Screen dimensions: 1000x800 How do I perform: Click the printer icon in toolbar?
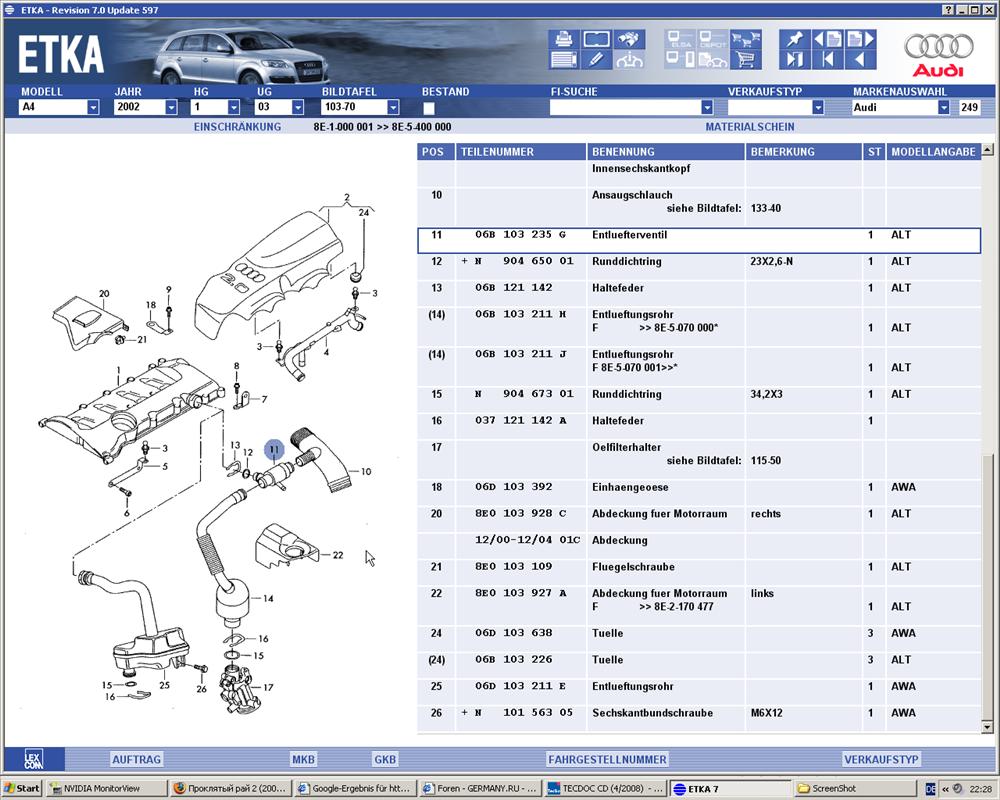564,40
